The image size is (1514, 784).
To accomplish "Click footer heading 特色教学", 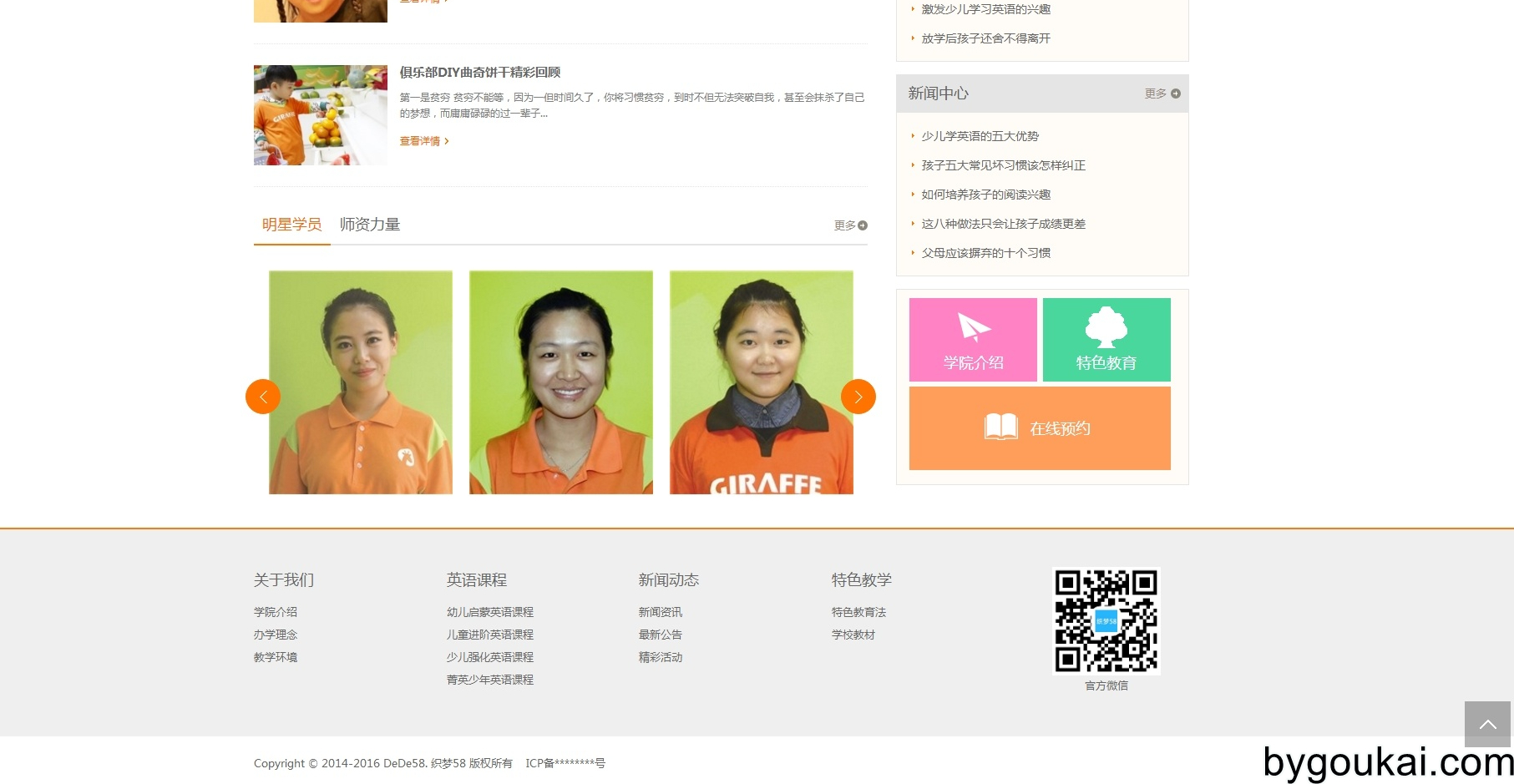I will (x=862, y=579).
